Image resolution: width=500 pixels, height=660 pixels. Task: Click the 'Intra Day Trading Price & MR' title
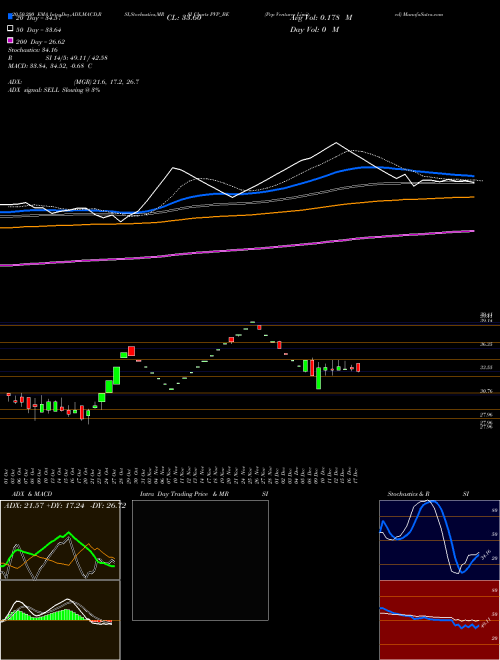pos(184,494)
